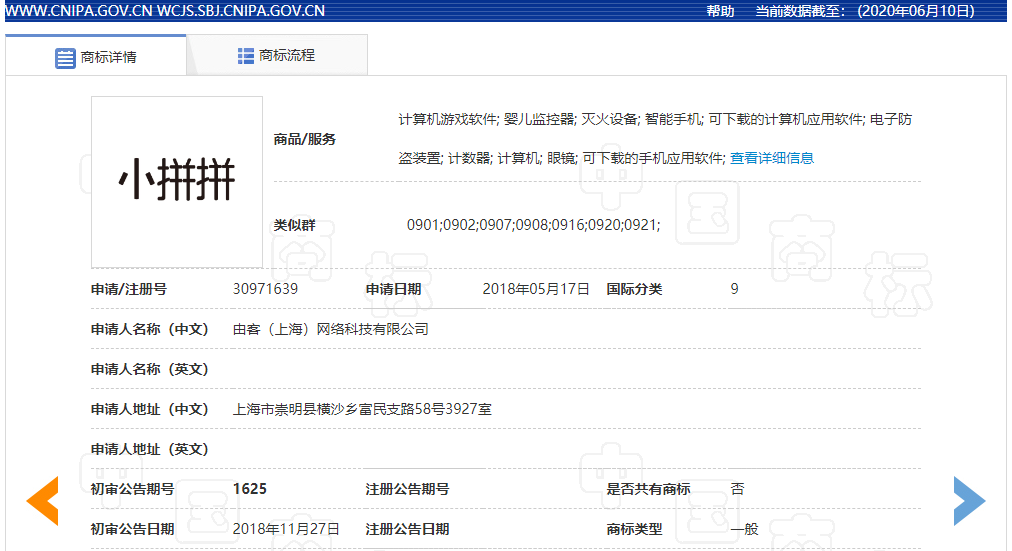Open the 查看详细信息 link
Image resolution: width=1012 pixels, height=551 pixels.
[x=771, y=158]
